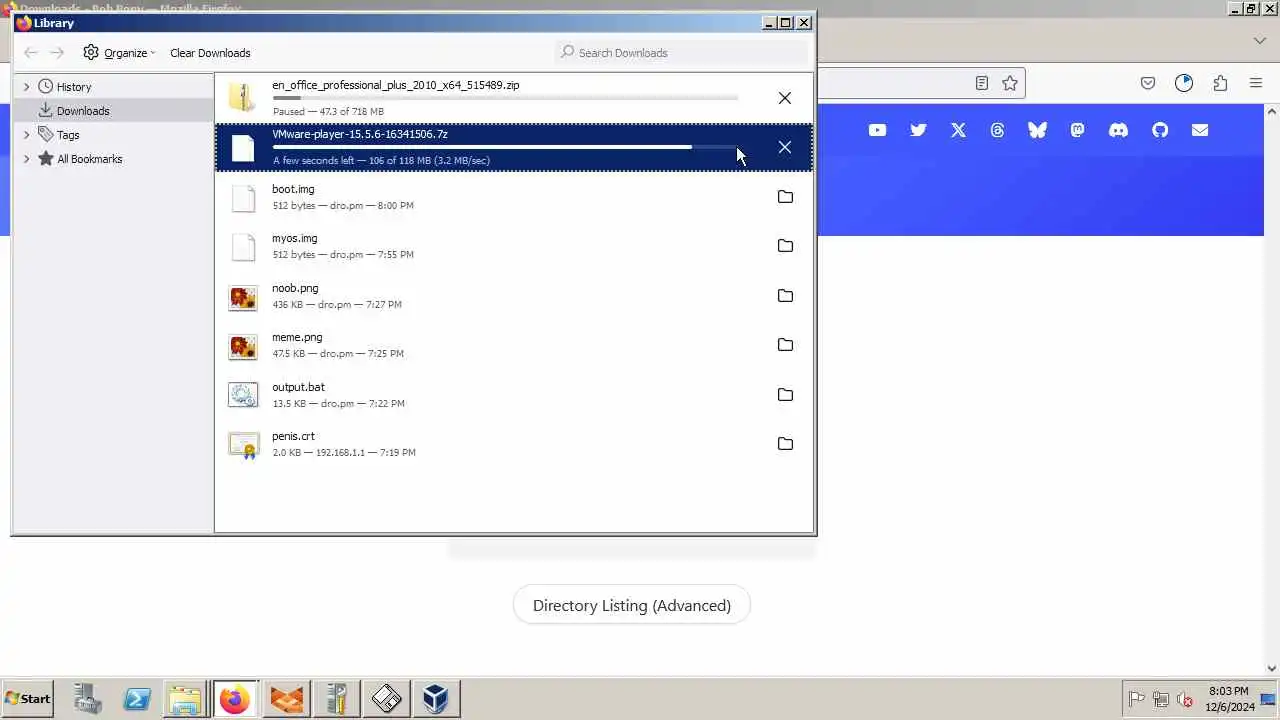1280x720 pixels.
Task: Show meme.png in its folder
Action: point(785,345)
